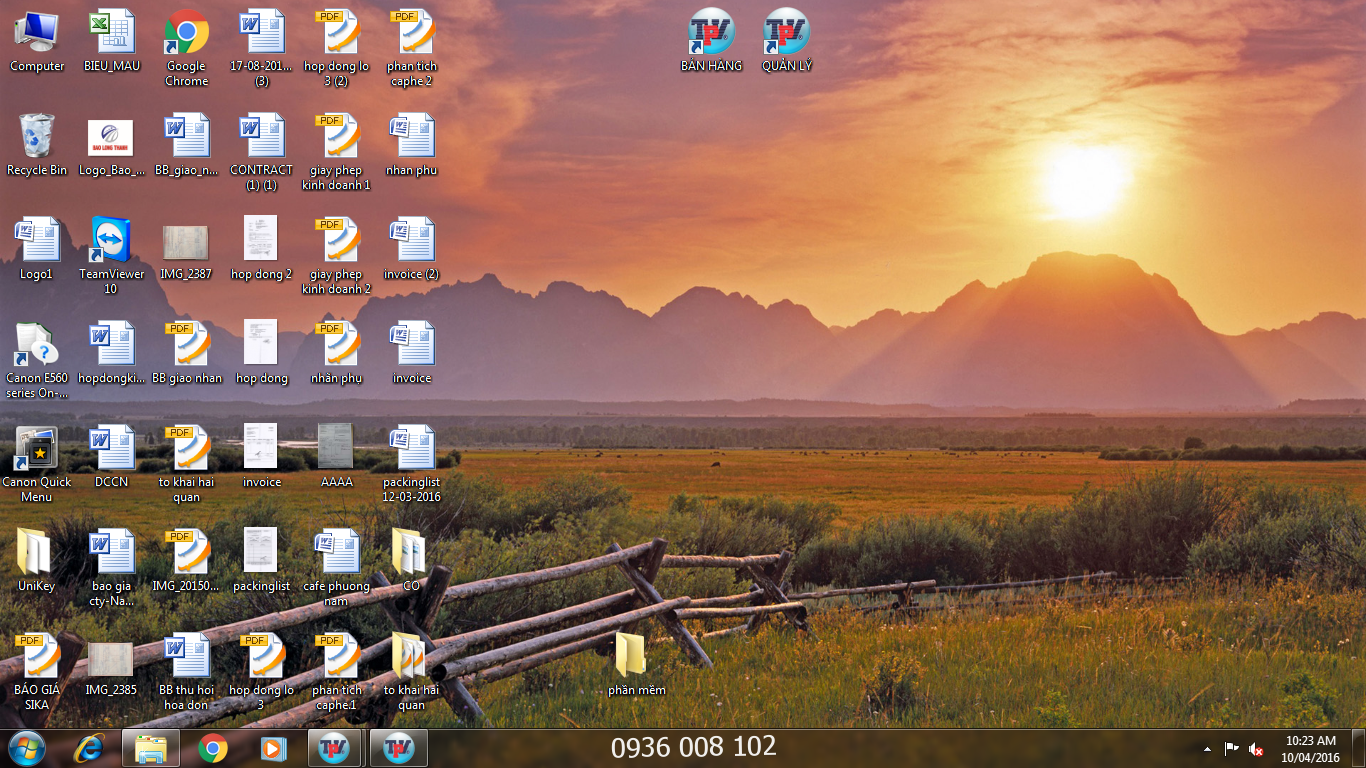Select the DCCN Word document
Image resolution: width=1366 pixels, height=768 pixels.
pyautogui.click(x=112, y=457)
